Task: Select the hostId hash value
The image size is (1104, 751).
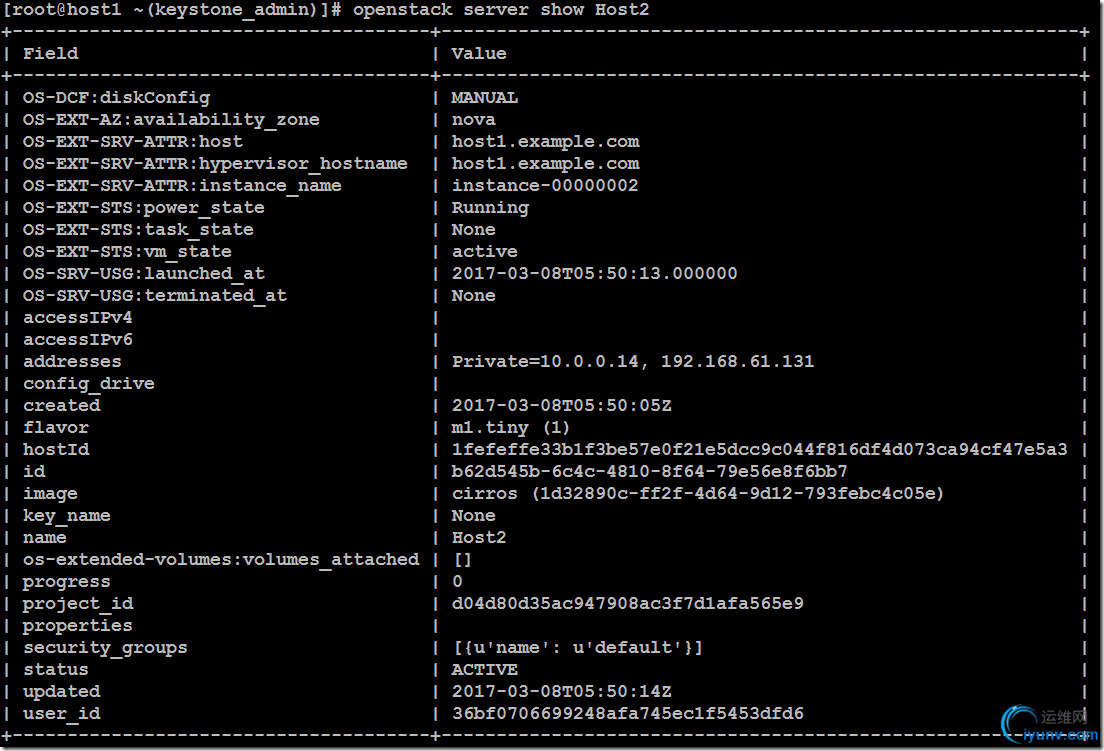Action: [x=759, y=449]
